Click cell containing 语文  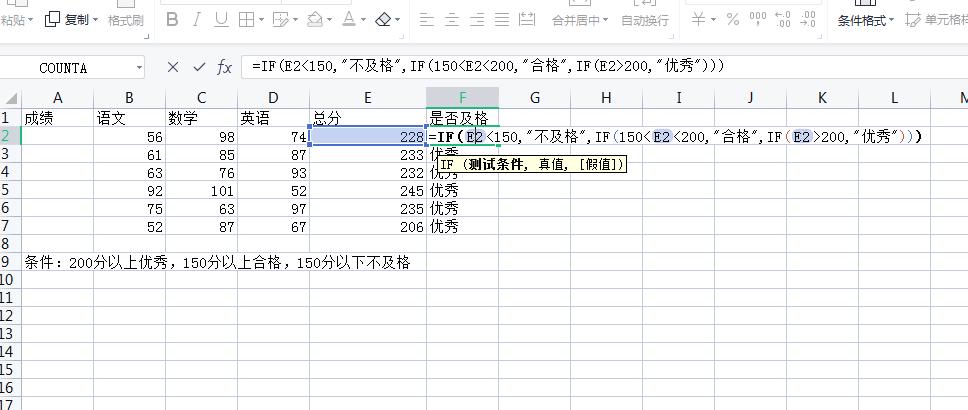(129, 118)
